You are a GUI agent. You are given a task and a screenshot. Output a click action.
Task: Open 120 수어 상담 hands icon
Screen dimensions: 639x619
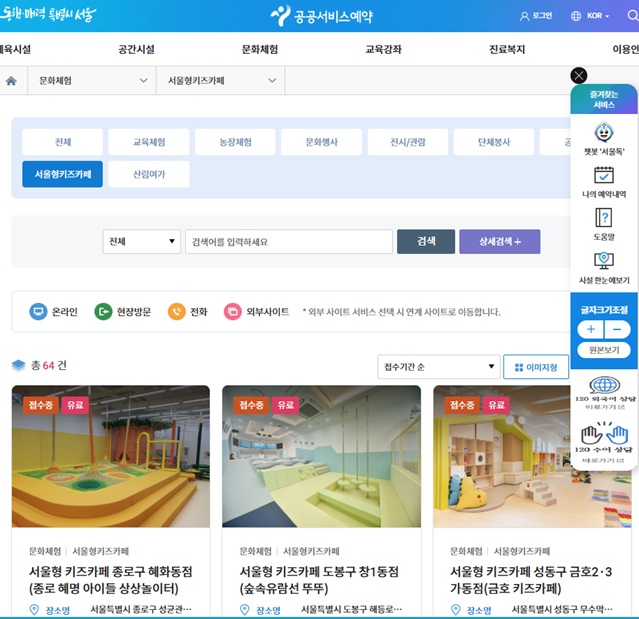coord(605,434)
